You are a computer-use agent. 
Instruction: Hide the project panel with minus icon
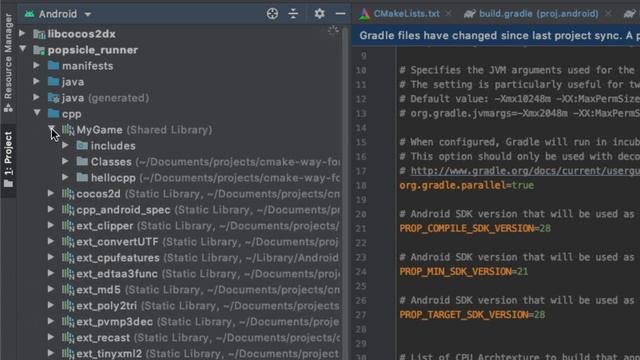coord(340,14)
